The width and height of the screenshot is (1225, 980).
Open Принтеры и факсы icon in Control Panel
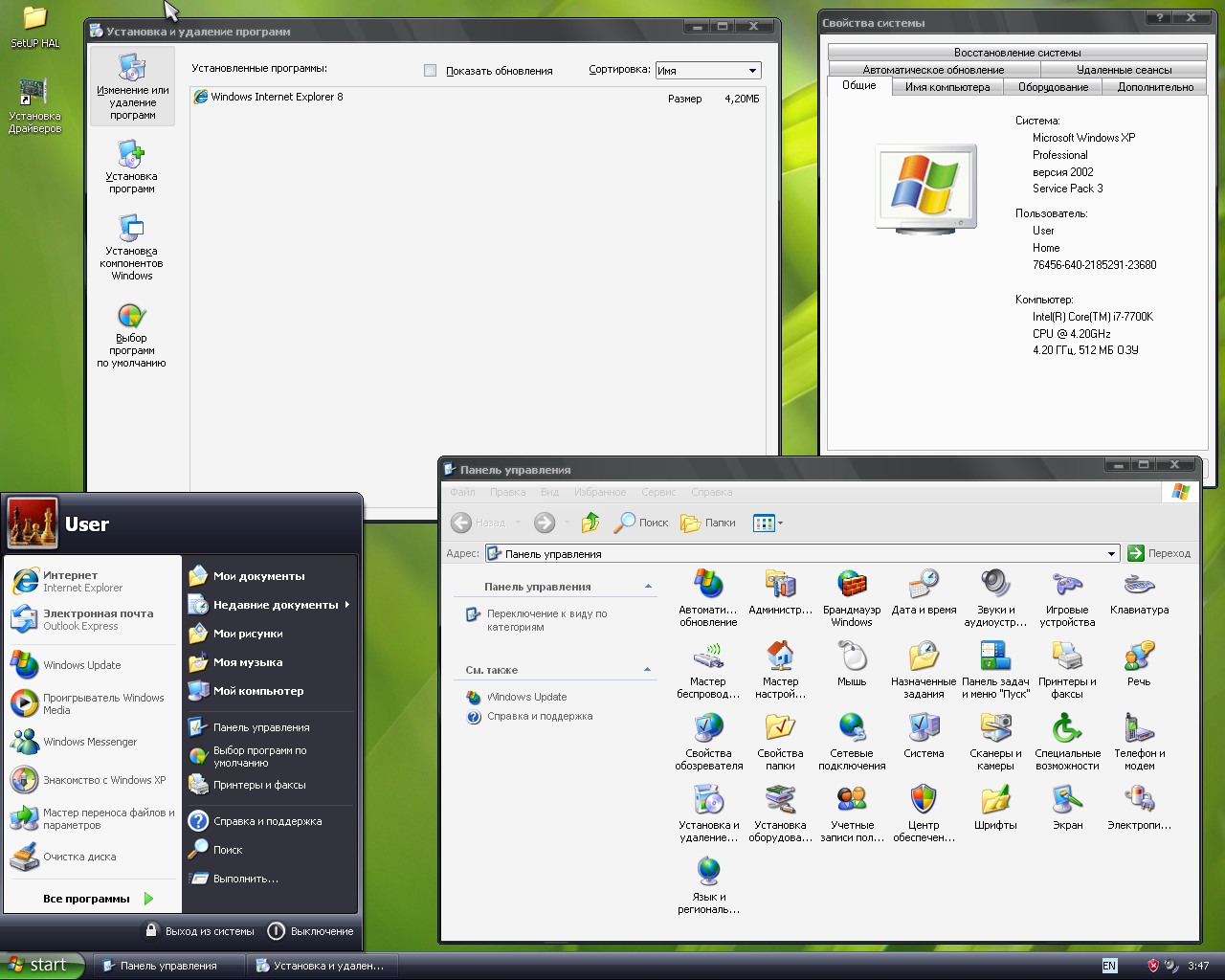[x=1067, y=670]
